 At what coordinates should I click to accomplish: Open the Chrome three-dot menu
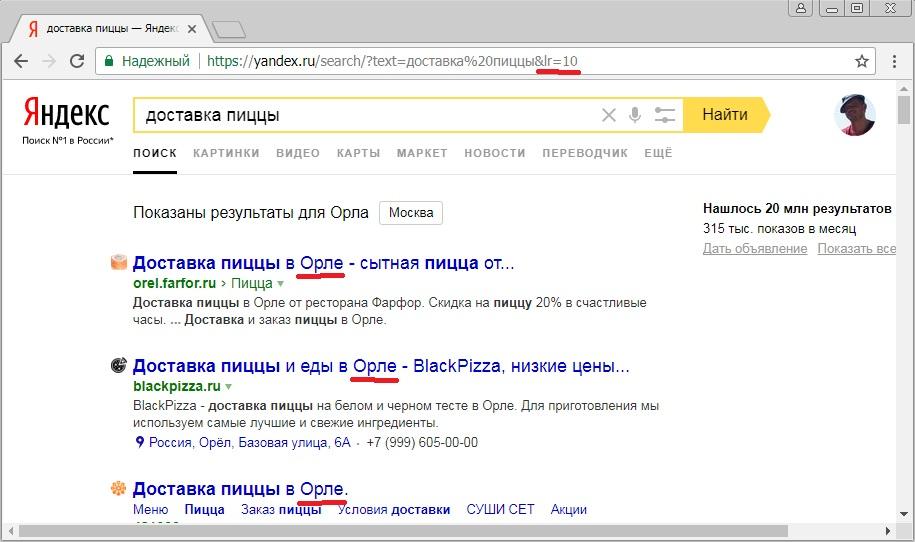click(x=894, y=61)
